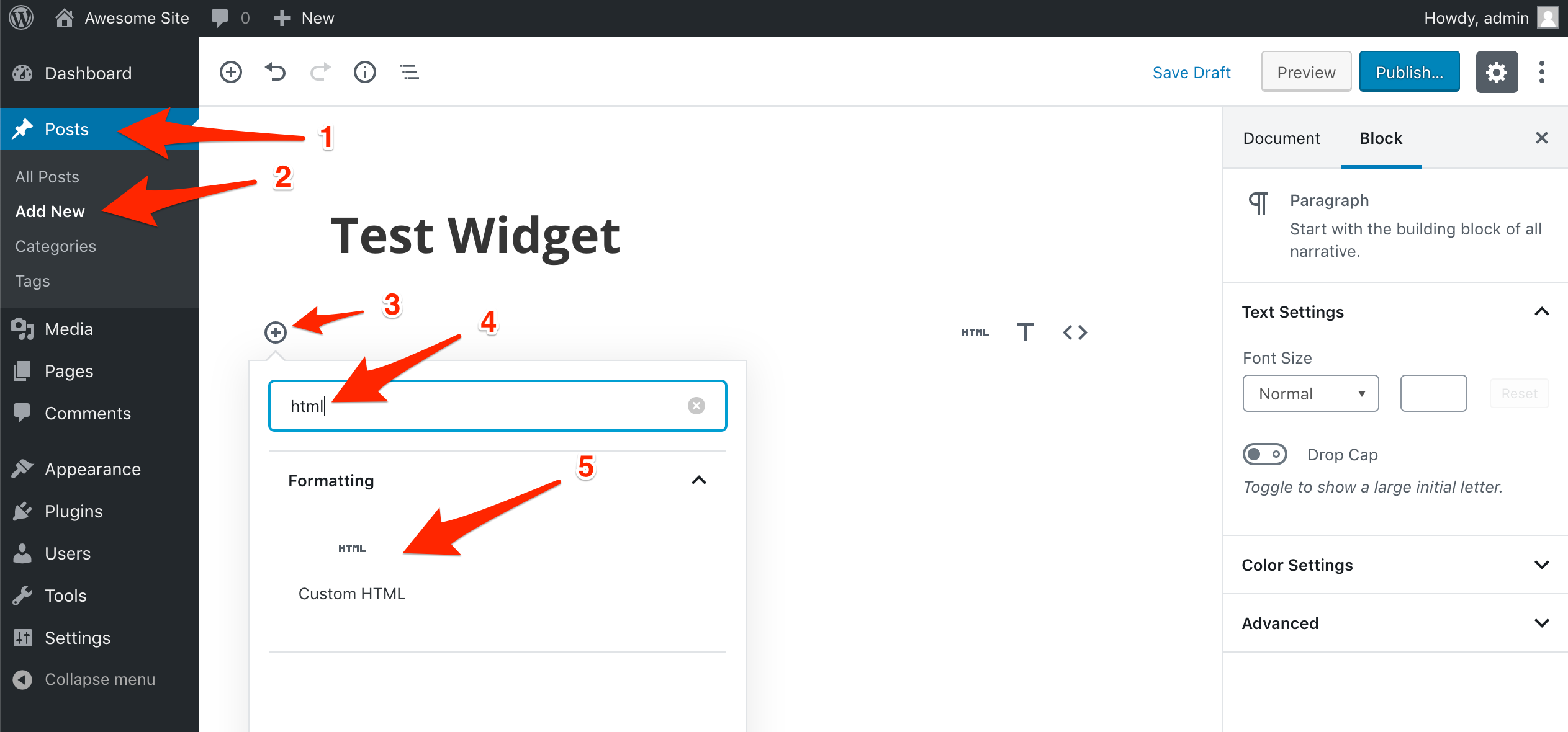Click the add block plus icon
The height and width of the screenshot is (732, 1568).
click(x=275, y=332)
